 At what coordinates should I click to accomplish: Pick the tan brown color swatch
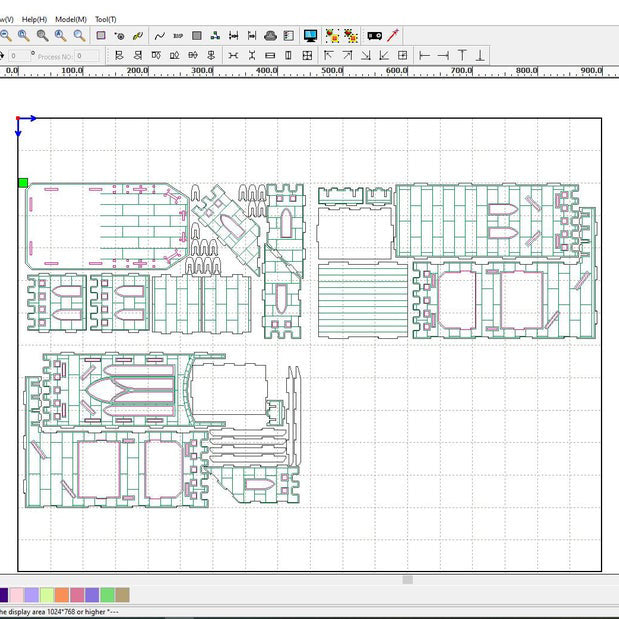[122, 595]
